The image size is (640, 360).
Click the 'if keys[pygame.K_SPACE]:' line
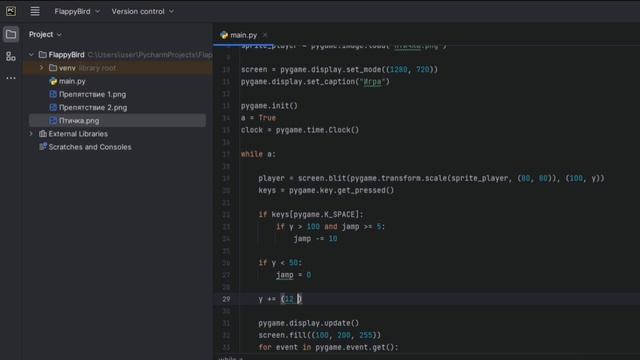tap(311, 215)
